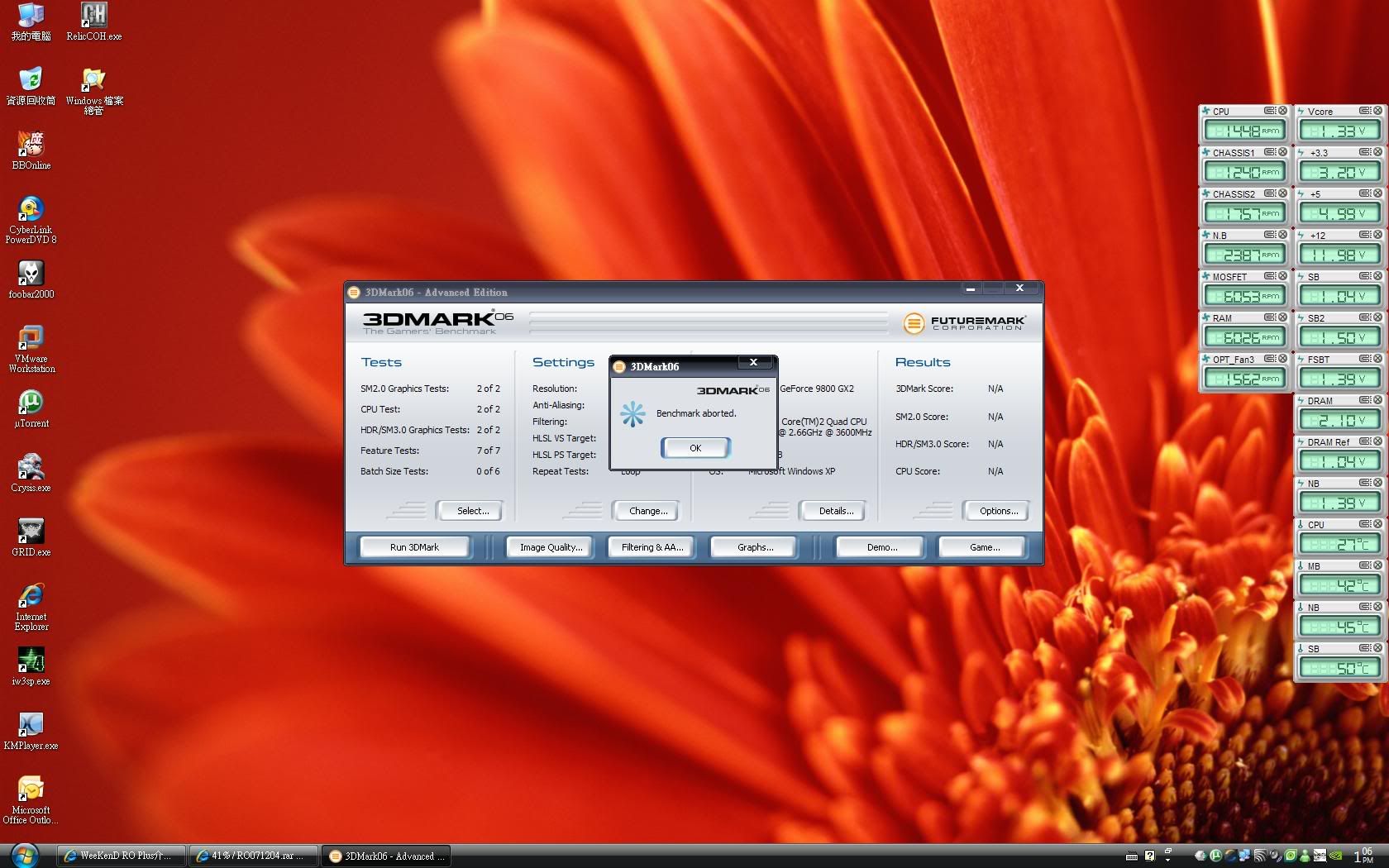Open settings of the CHASSIS1 fan widget
Screen dimensions: 1389x868
(x=1269, y=152)
